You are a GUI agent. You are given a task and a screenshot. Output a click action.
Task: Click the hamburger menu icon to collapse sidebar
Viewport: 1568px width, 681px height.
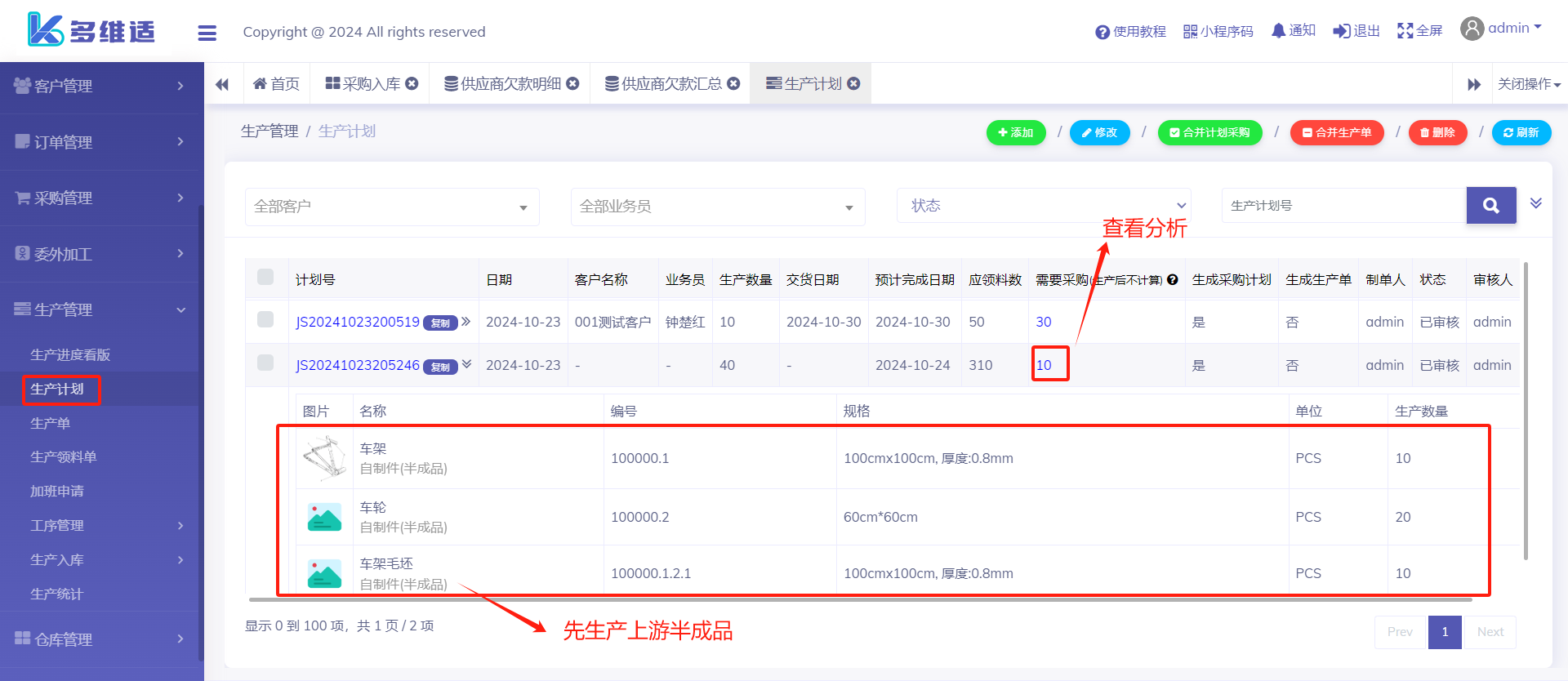pos(207,33)
